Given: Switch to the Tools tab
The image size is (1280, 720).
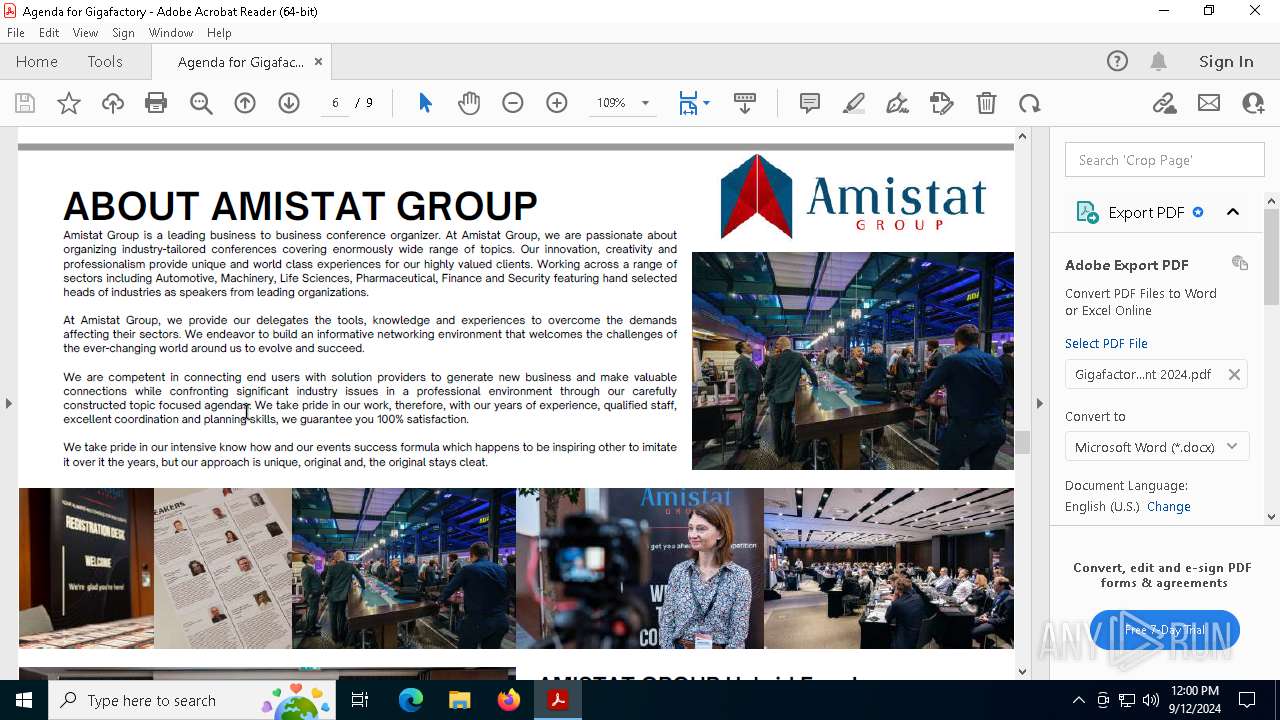Looking at the screenshot, I should click(x=105, y=61).
